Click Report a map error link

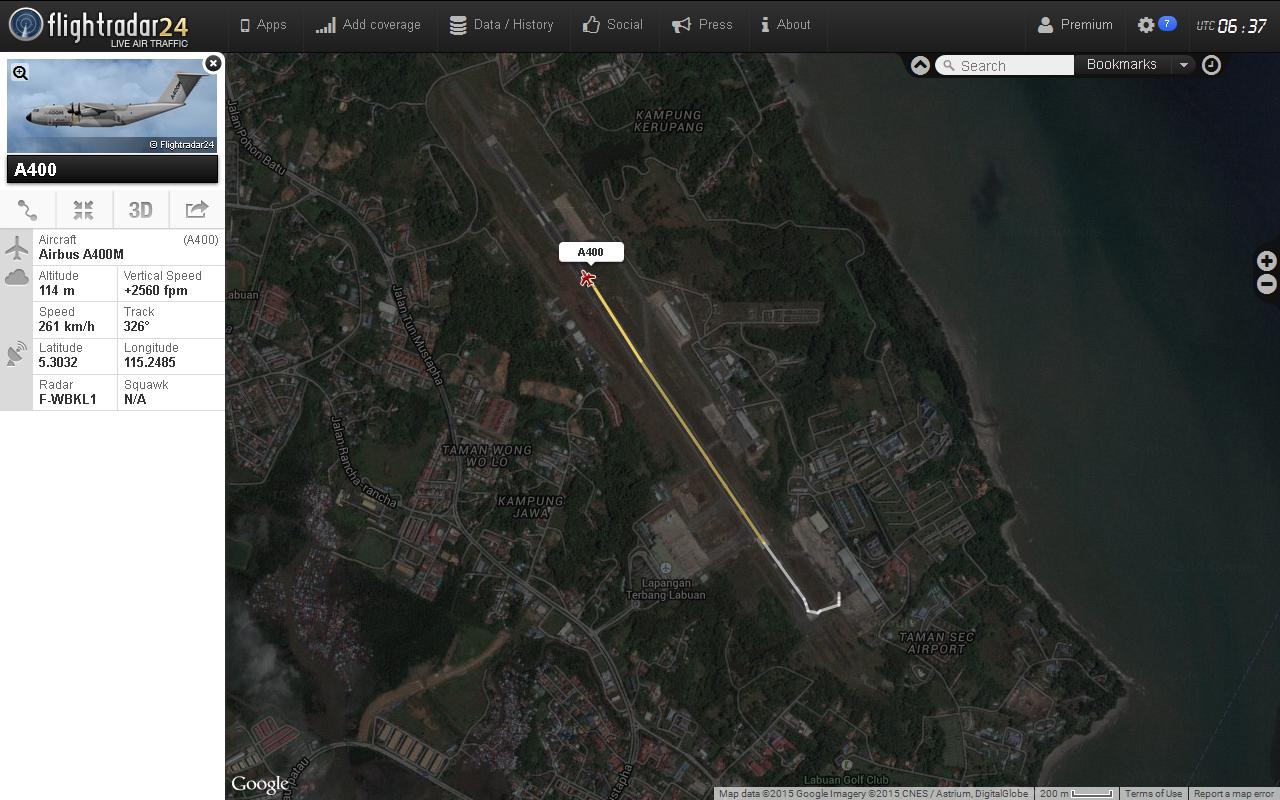(1234, 794)
